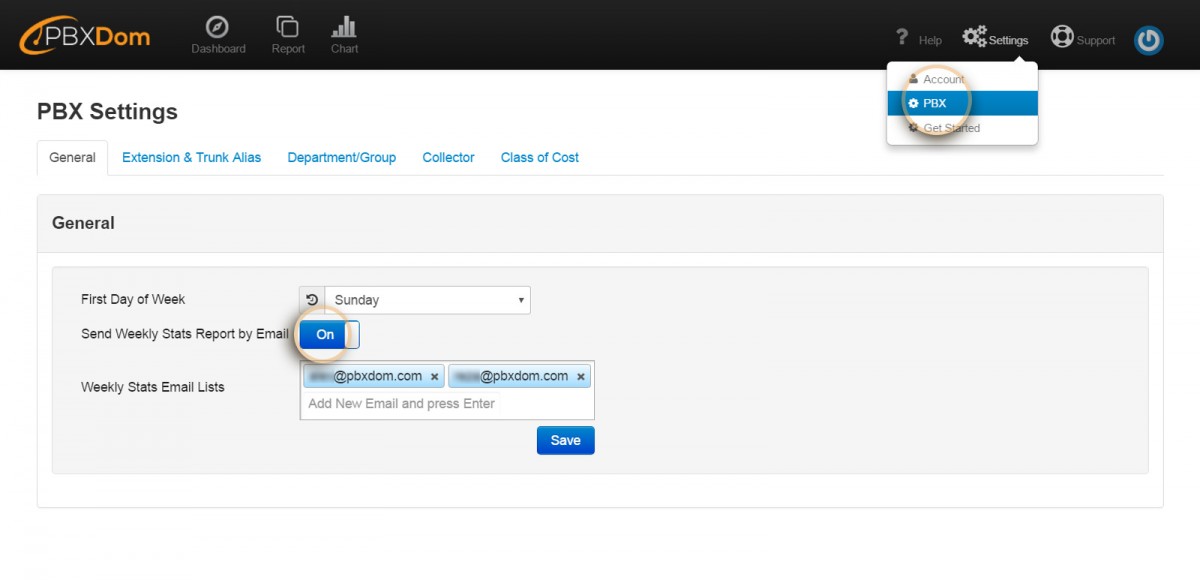The image size is (1200, 580).
Task: Open the First Day of Week dropdown
Action: pos(427,300)
